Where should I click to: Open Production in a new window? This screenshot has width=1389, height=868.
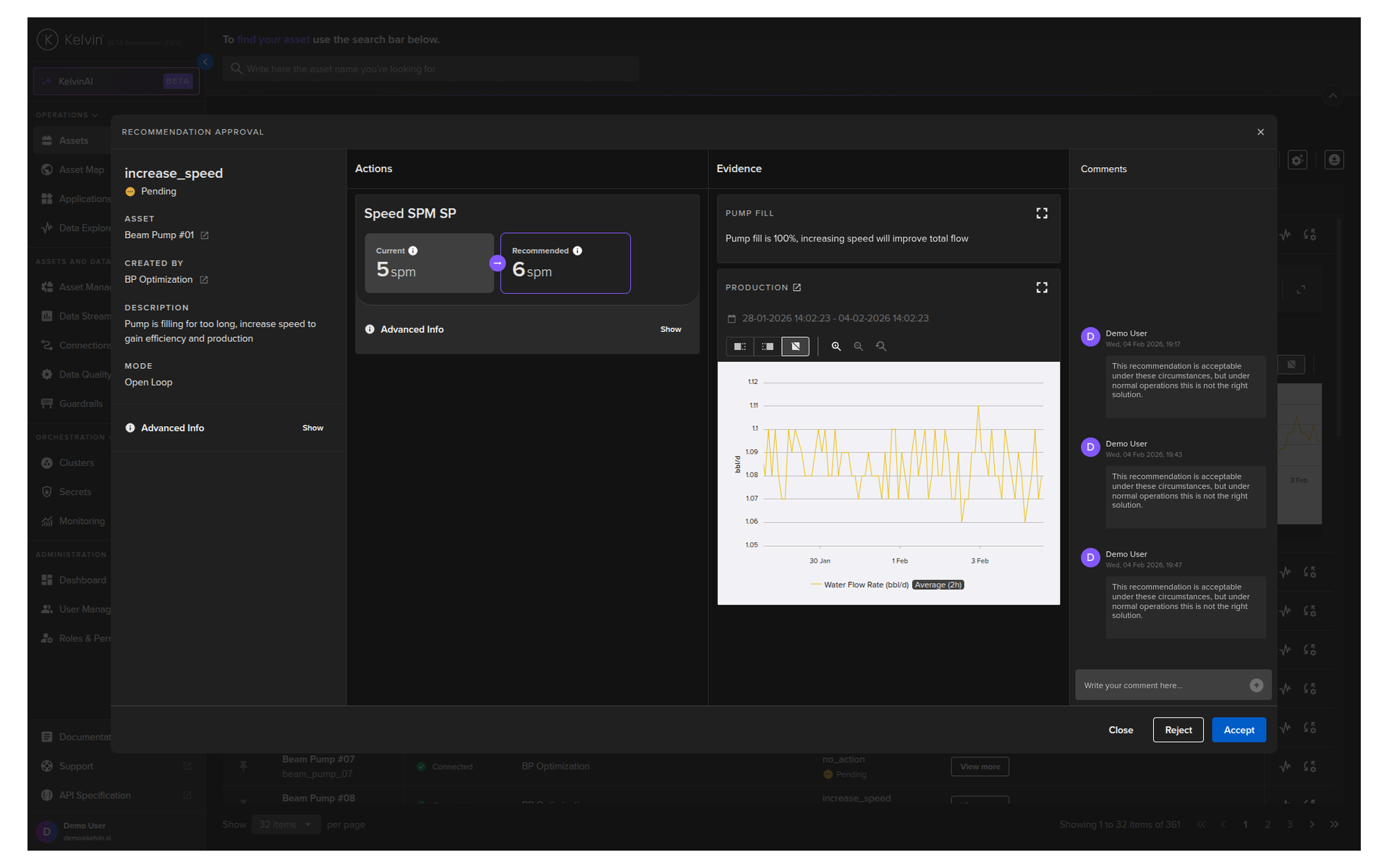click(797, 288)
